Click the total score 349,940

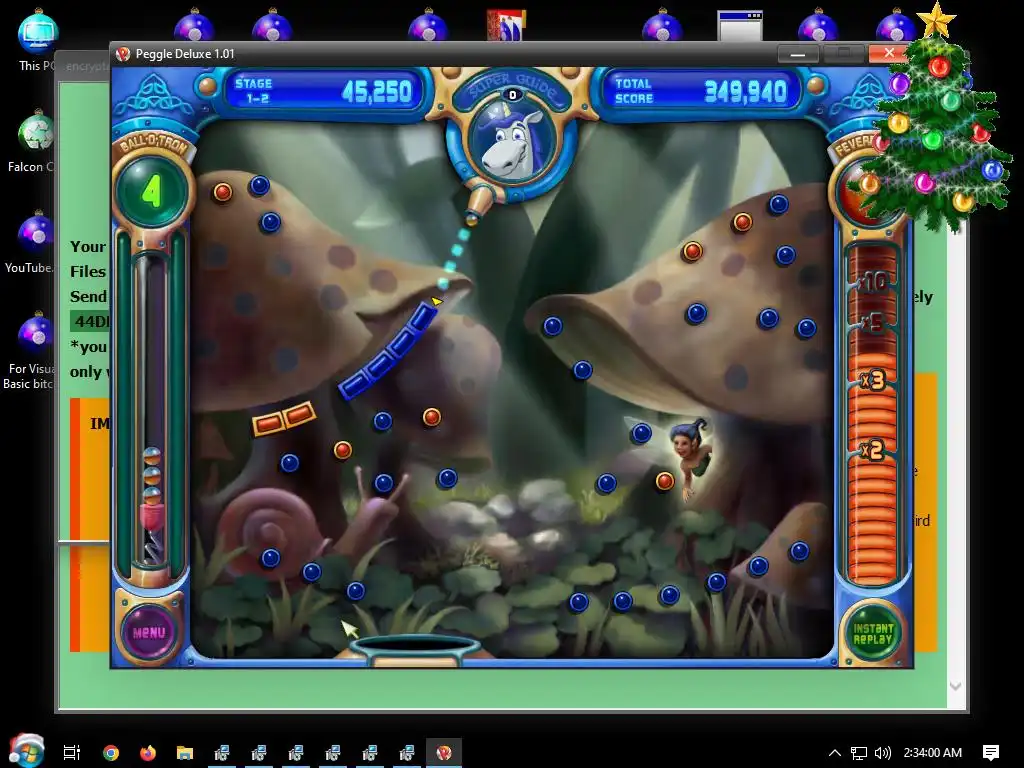tap(746, 91)
